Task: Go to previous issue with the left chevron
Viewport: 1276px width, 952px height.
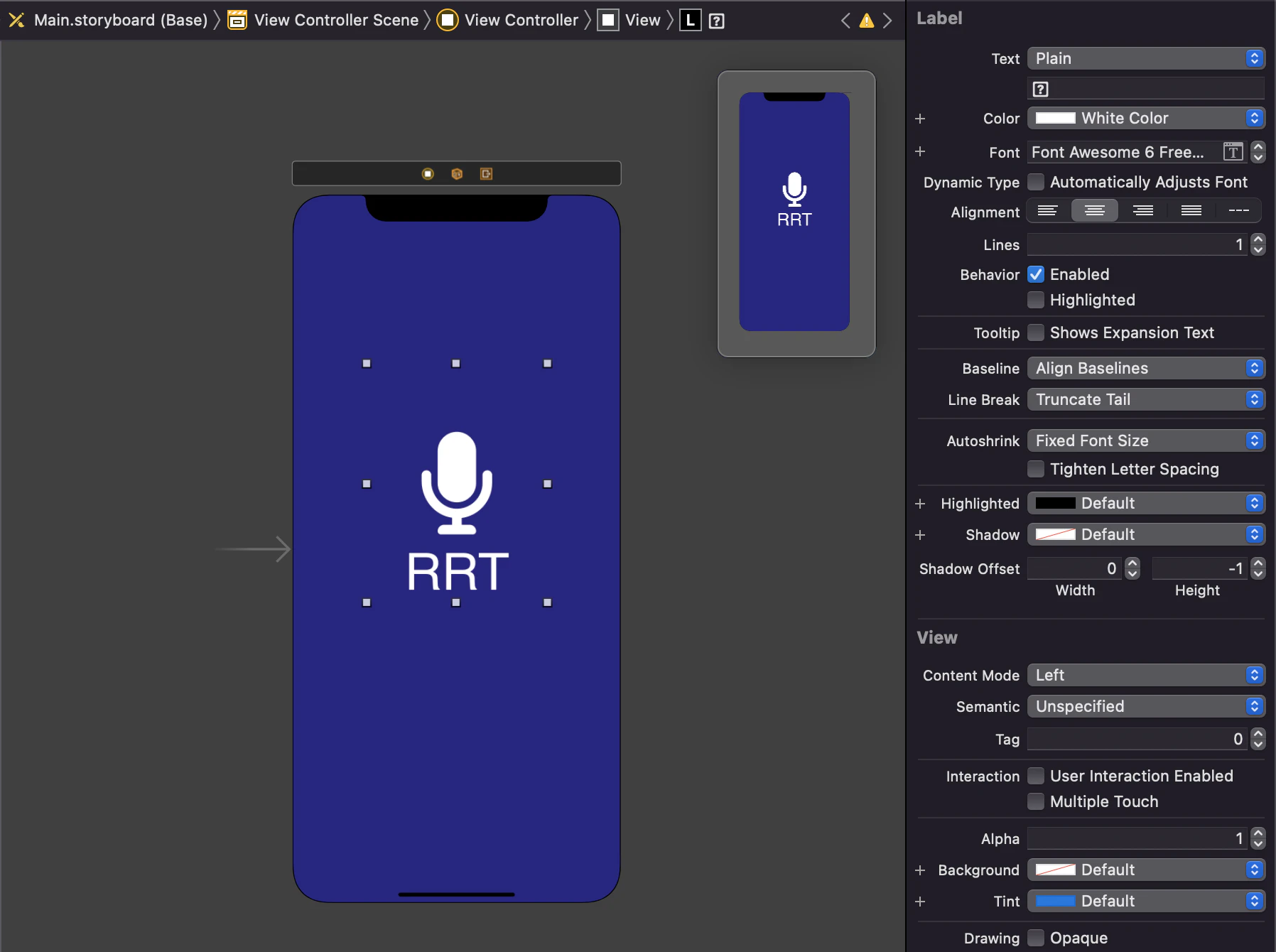Action: [845, 21]
